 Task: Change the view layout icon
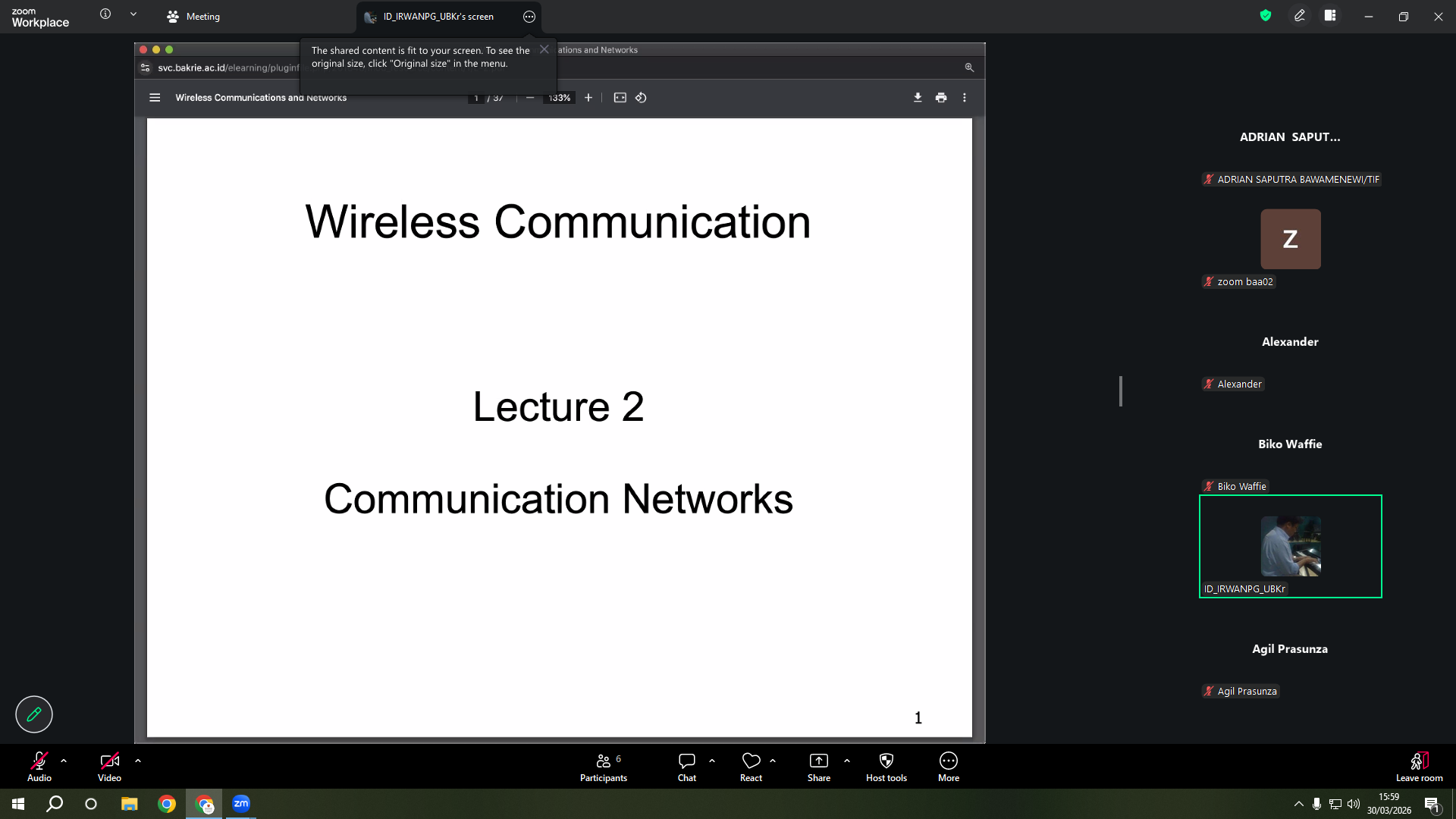pos(1330,15)
